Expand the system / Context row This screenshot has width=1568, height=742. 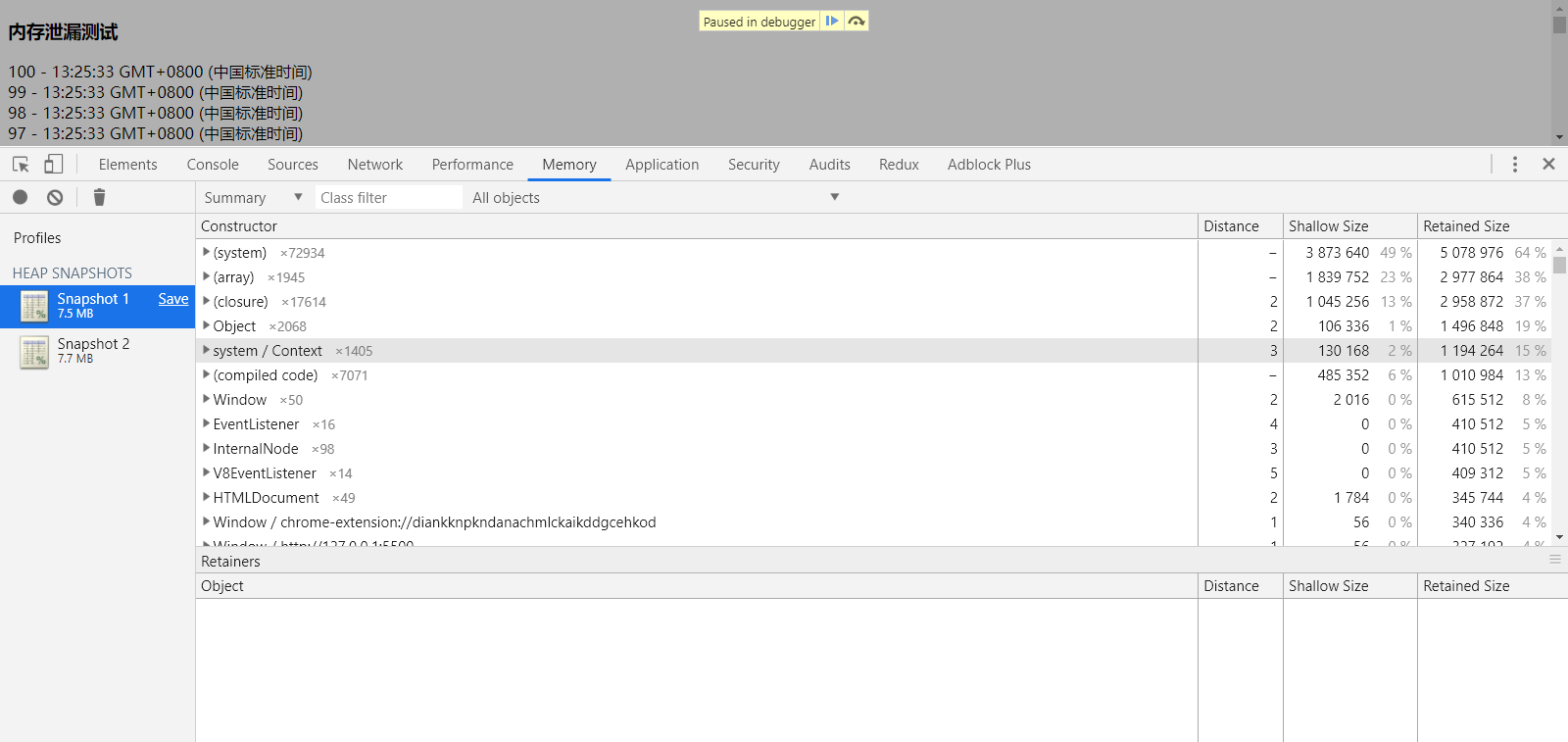[206, 351]
